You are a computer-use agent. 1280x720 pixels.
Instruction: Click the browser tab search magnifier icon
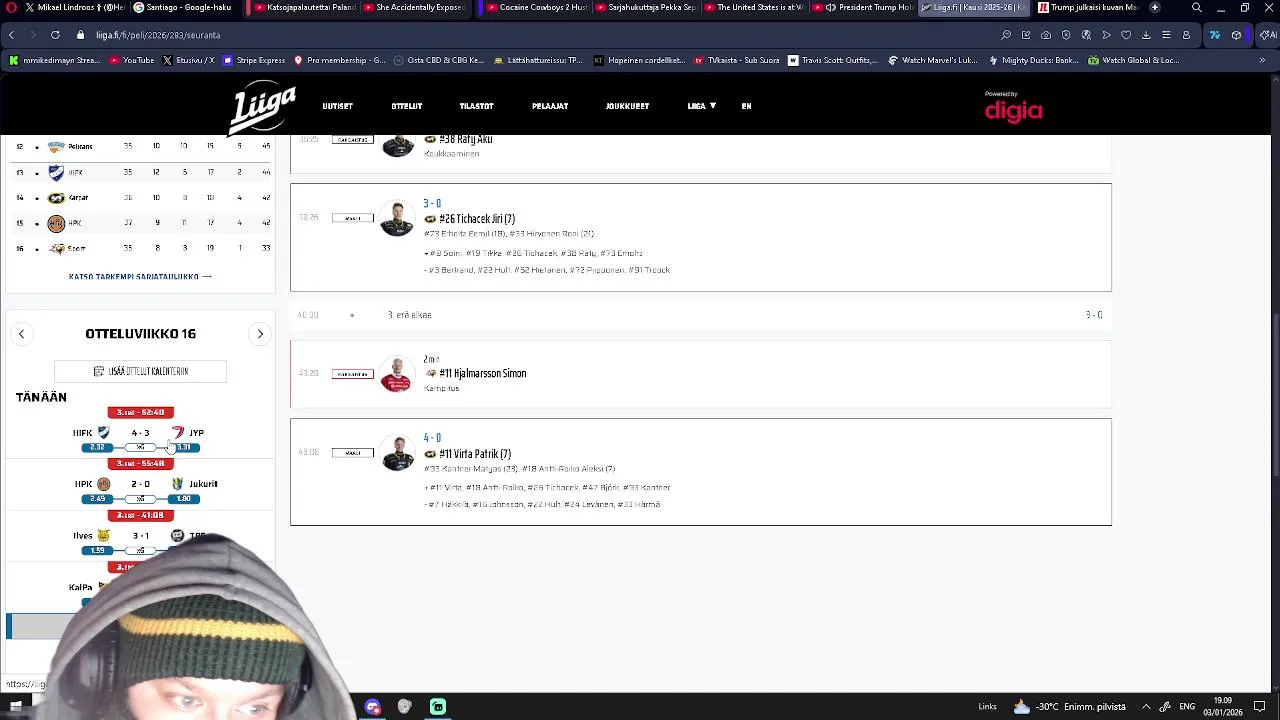click(x=1196, y=7)
